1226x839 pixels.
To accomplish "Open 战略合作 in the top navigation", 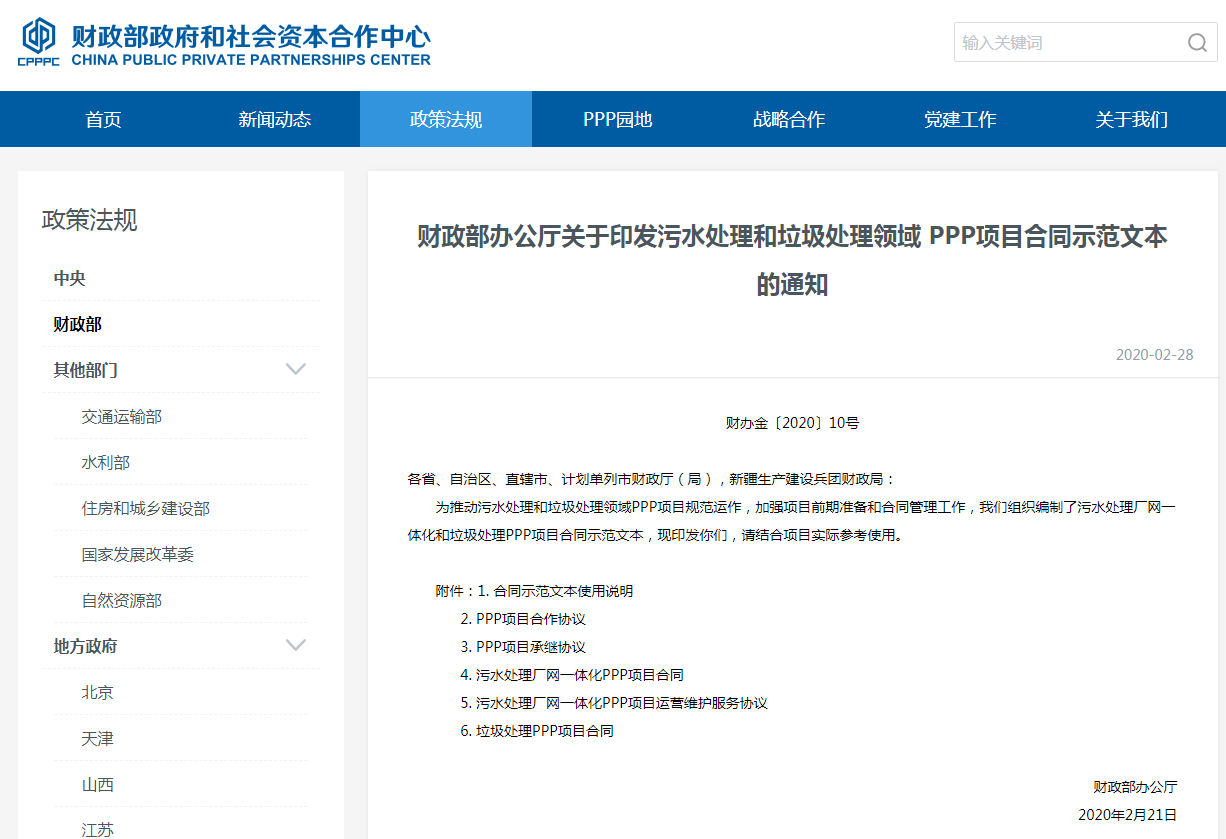I will (789, 120).
